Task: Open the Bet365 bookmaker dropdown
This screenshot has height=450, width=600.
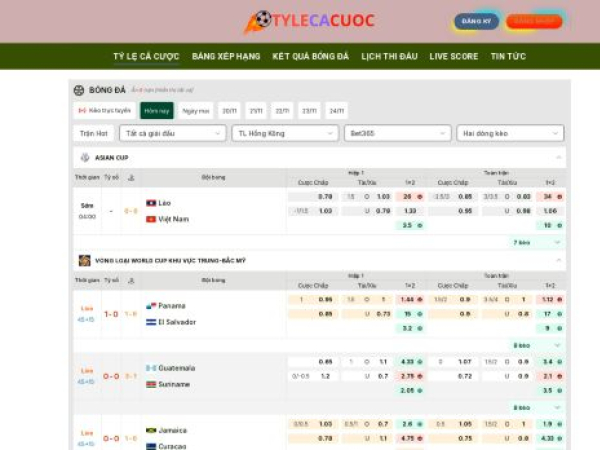Action: (x=396, y=133)
